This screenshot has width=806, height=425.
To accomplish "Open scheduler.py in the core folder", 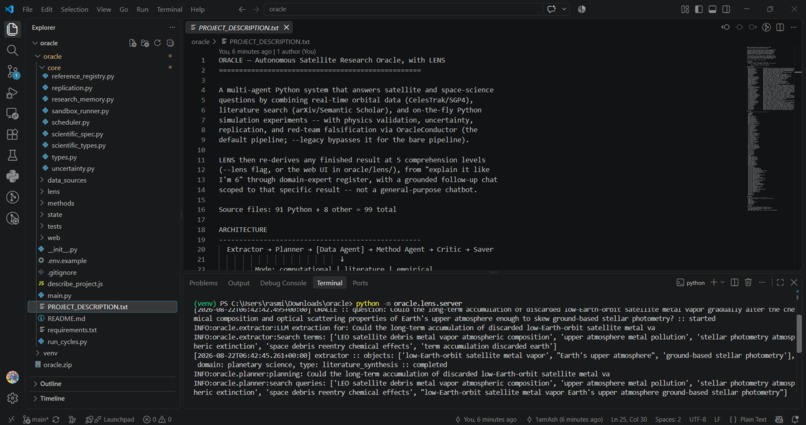I will click(x=70, y=122).
